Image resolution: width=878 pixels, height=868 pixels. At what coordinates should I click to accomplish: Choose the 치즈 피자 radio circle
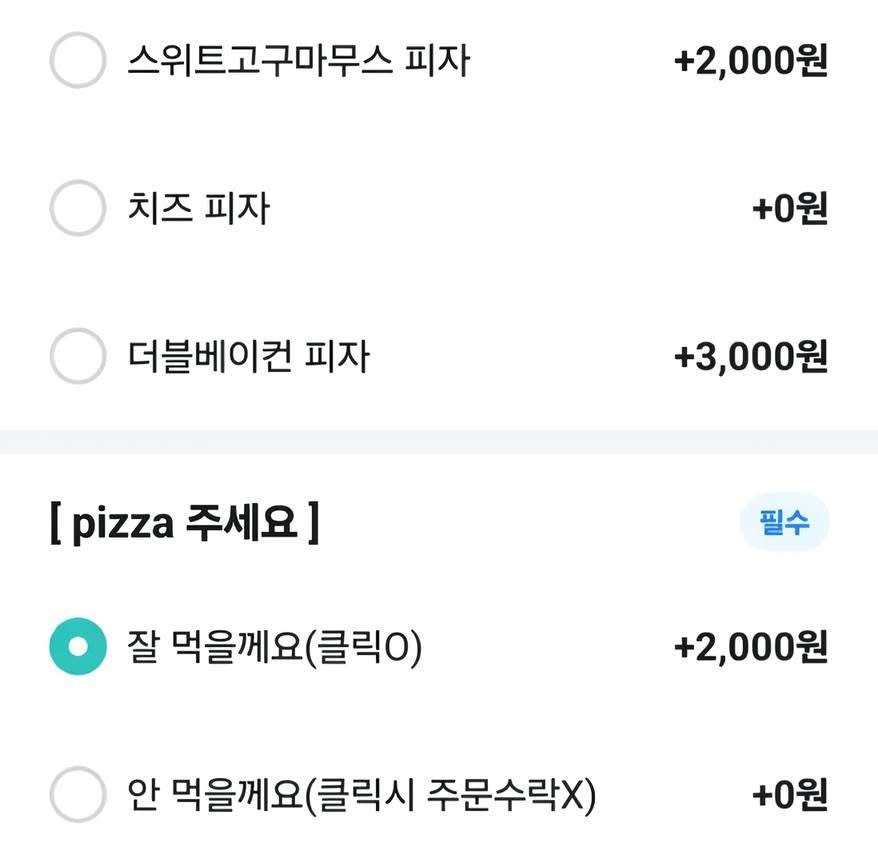(x=78, y=208)
